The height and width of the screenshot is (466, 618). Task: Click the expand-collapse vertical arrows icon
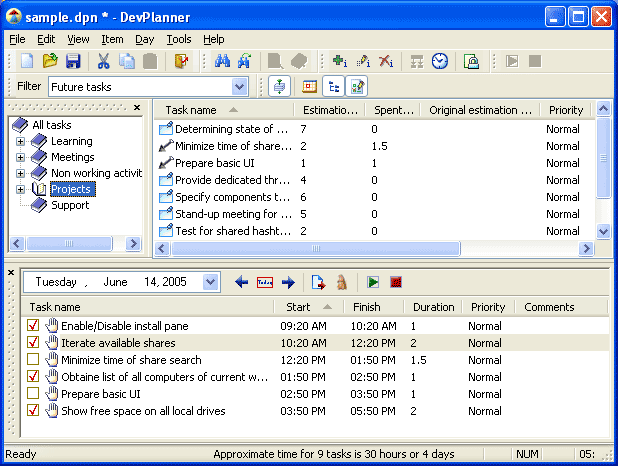(279, 86)
